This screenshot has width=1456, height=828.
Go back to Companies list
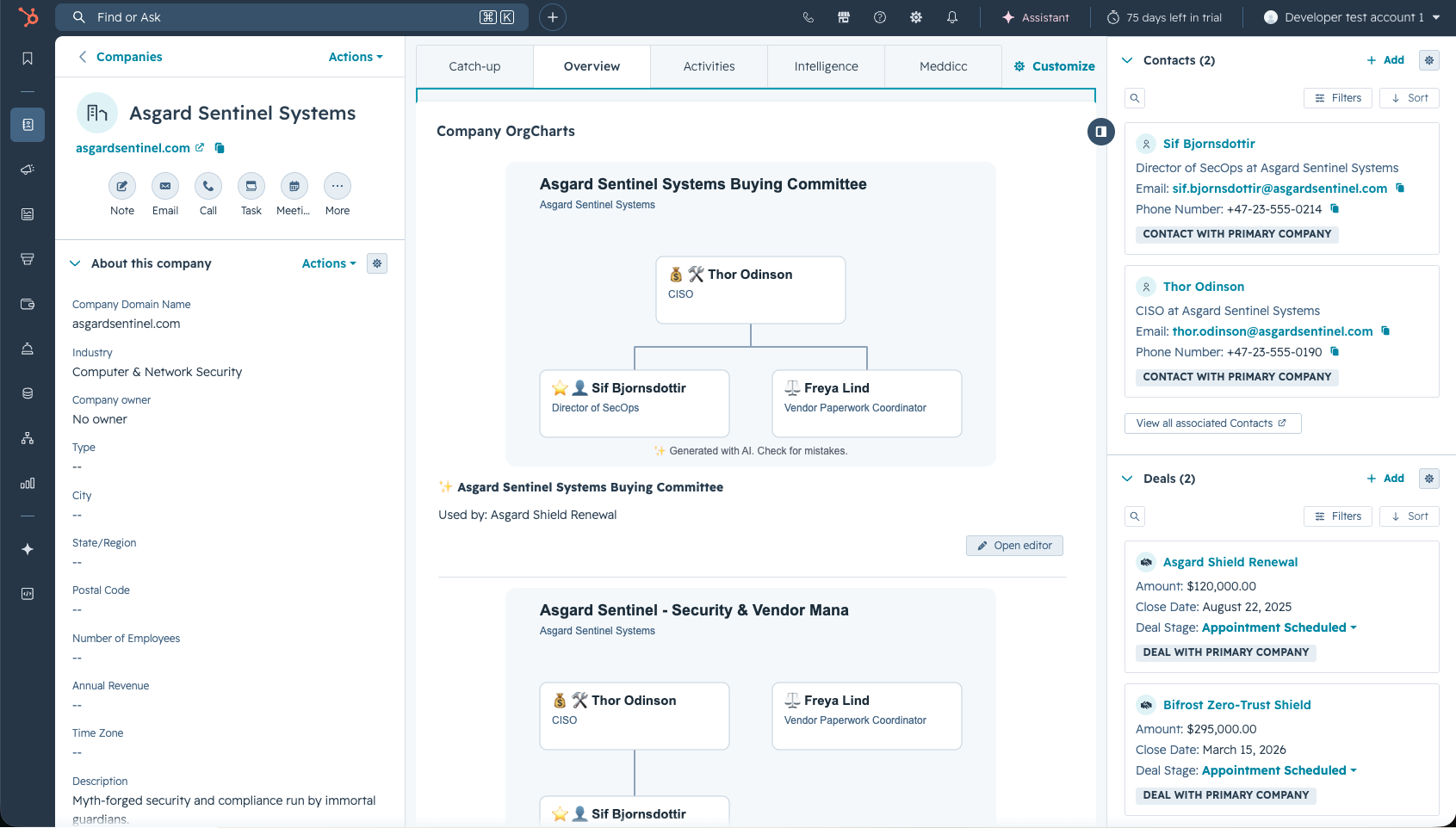click(121, 57)
